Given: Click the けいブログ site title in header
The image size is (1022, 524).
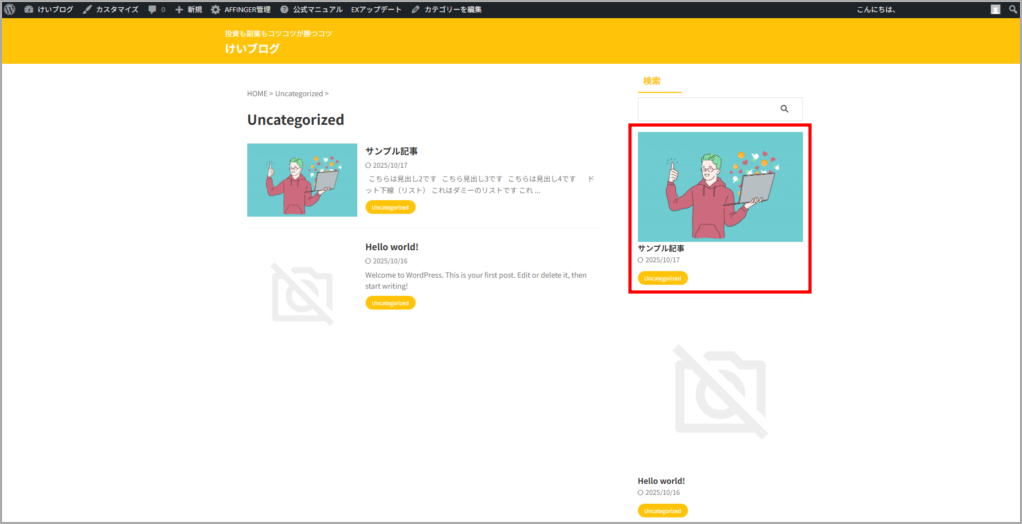Looking at the screenshot, I should point(252,49).
